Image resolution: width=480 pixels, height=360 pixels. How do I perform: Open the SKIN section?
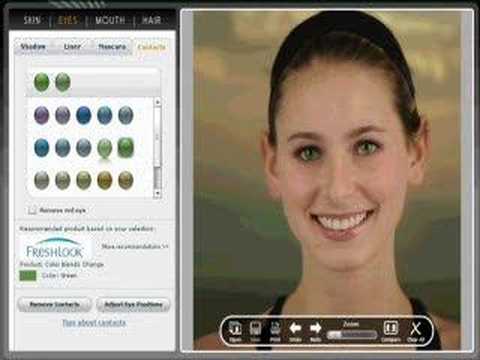point(32,20)
